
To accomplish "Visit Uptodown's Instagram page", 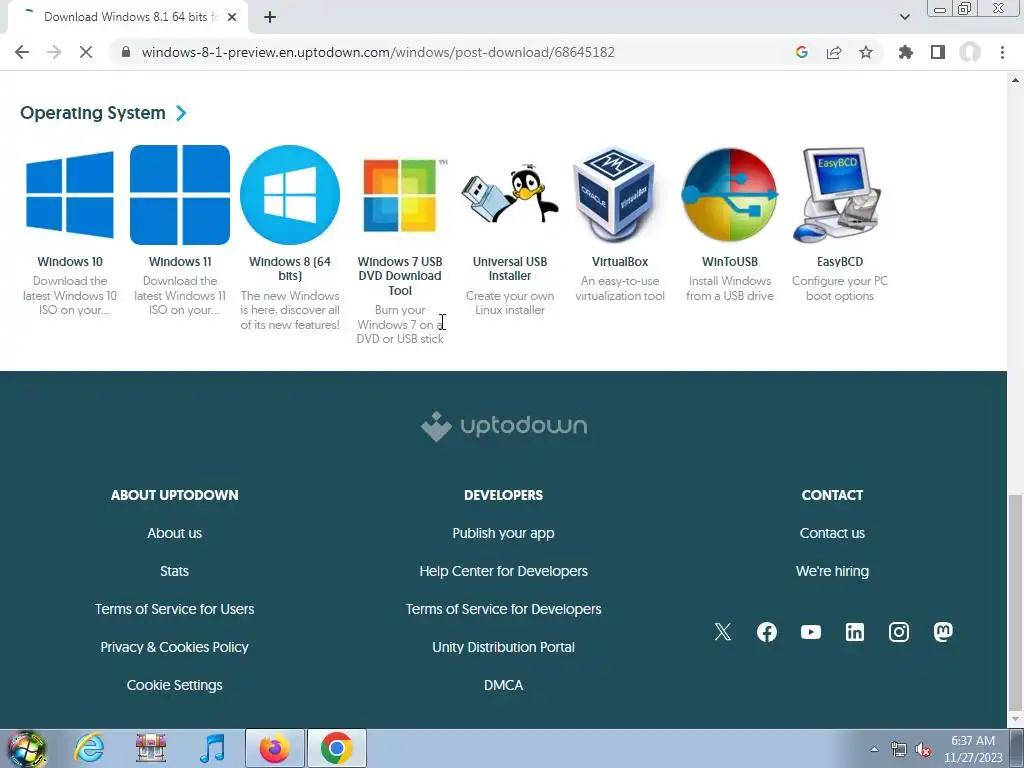I will coord(899,632).
